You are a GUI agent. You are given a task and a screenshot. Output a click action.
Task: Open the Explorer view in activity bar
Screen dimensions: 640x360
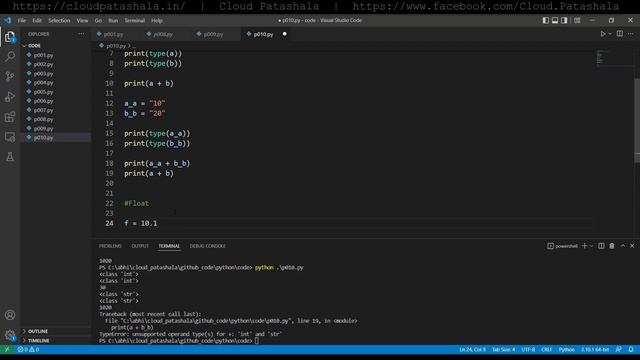click(10, 37)
